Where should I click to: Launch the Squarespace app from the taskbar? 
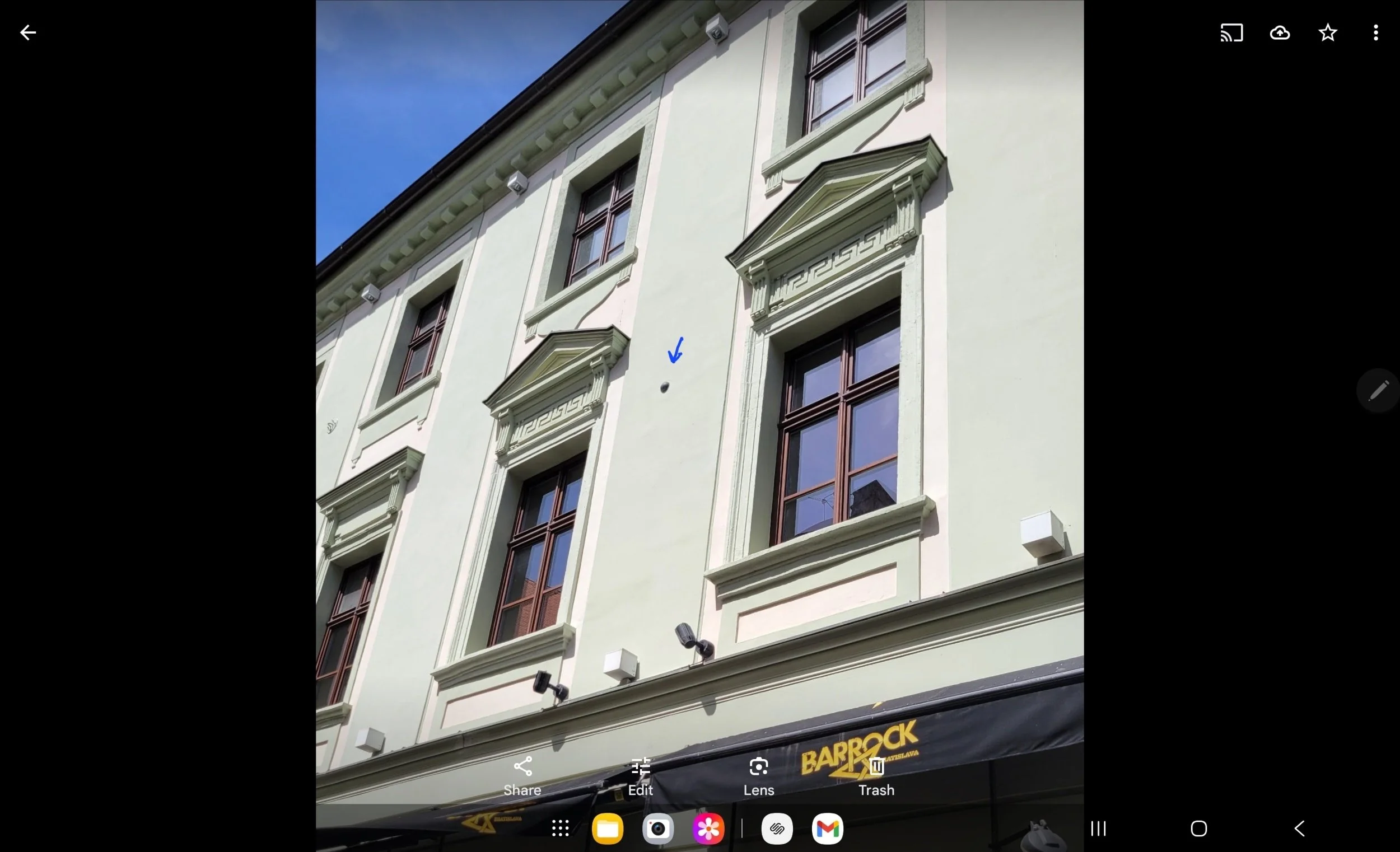point(777,828)
